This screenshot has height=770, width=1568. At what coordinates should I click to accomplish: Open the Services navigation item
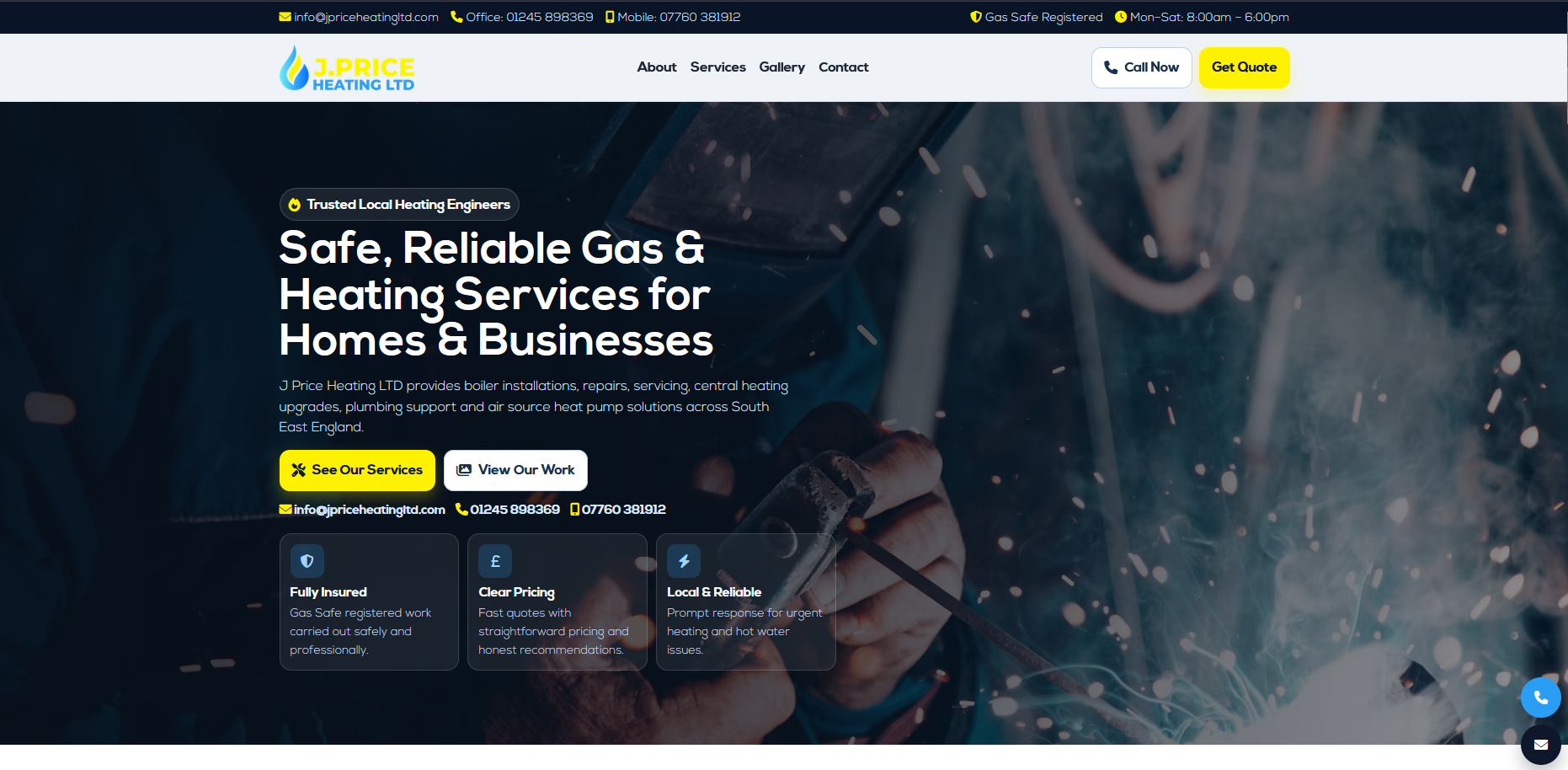[x=718, y=67]
